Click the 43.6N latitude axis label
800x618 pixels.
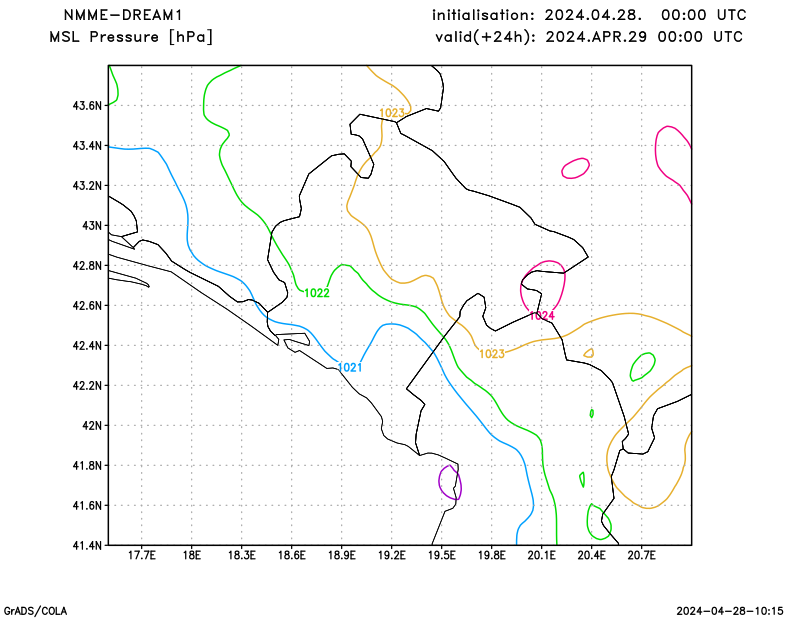coord(87,106)
